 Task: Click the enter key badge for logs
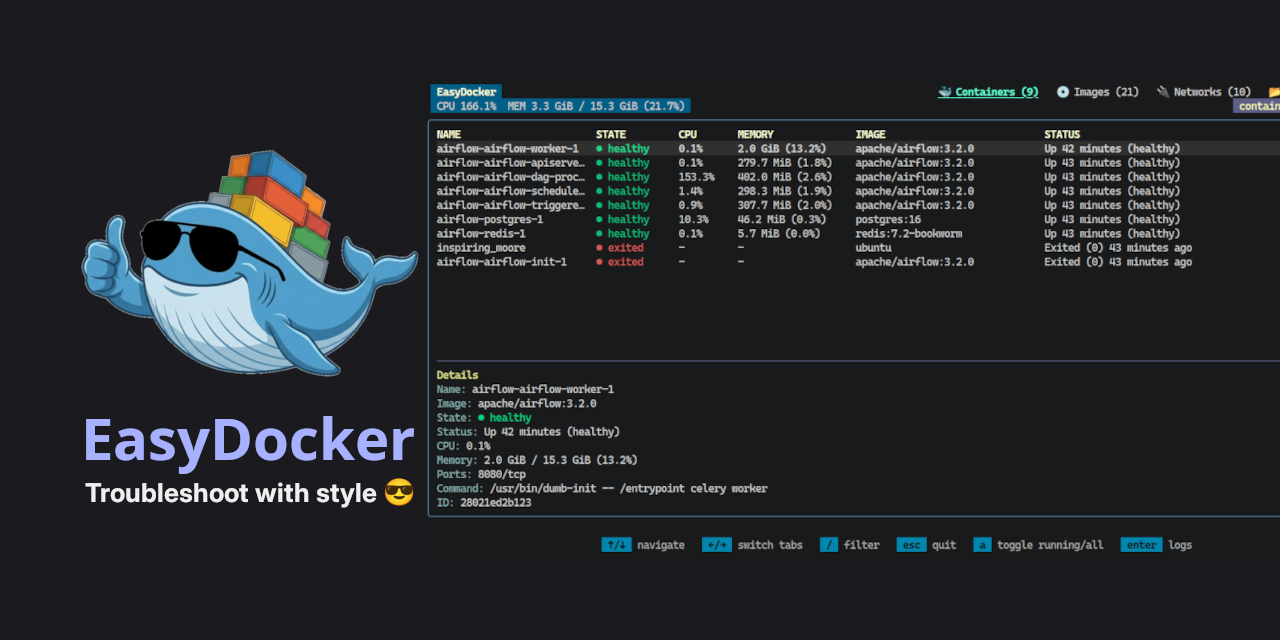point(1141,545)
